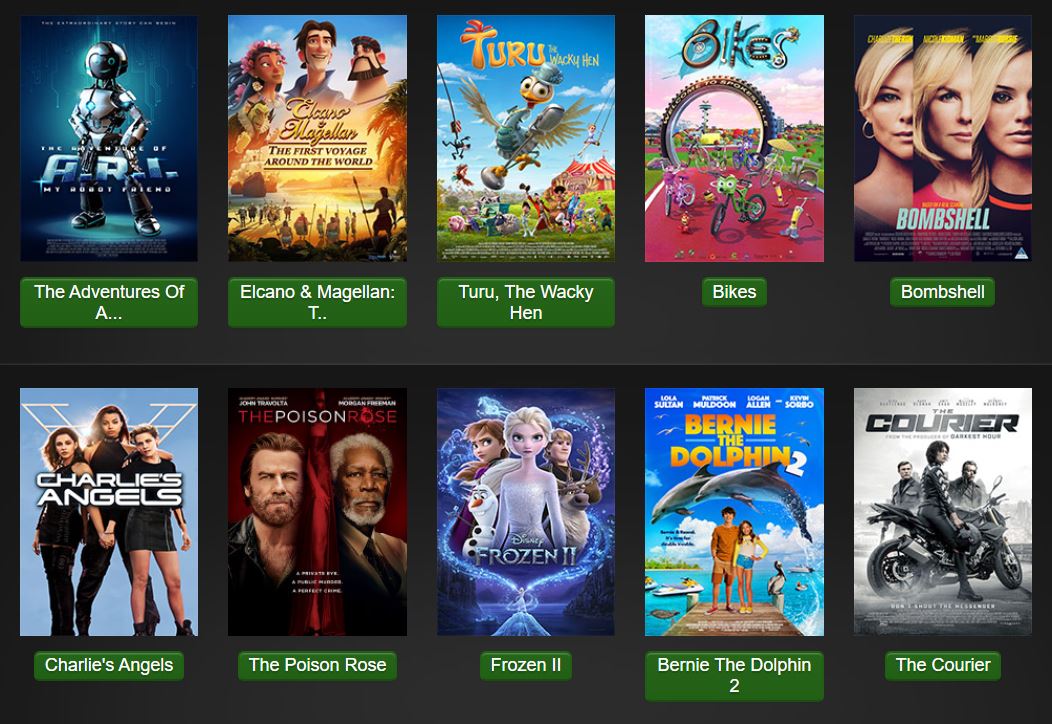Open The Courier movie poster
Viewport: 1052px width, 724px height.
[x=943, y=512]
